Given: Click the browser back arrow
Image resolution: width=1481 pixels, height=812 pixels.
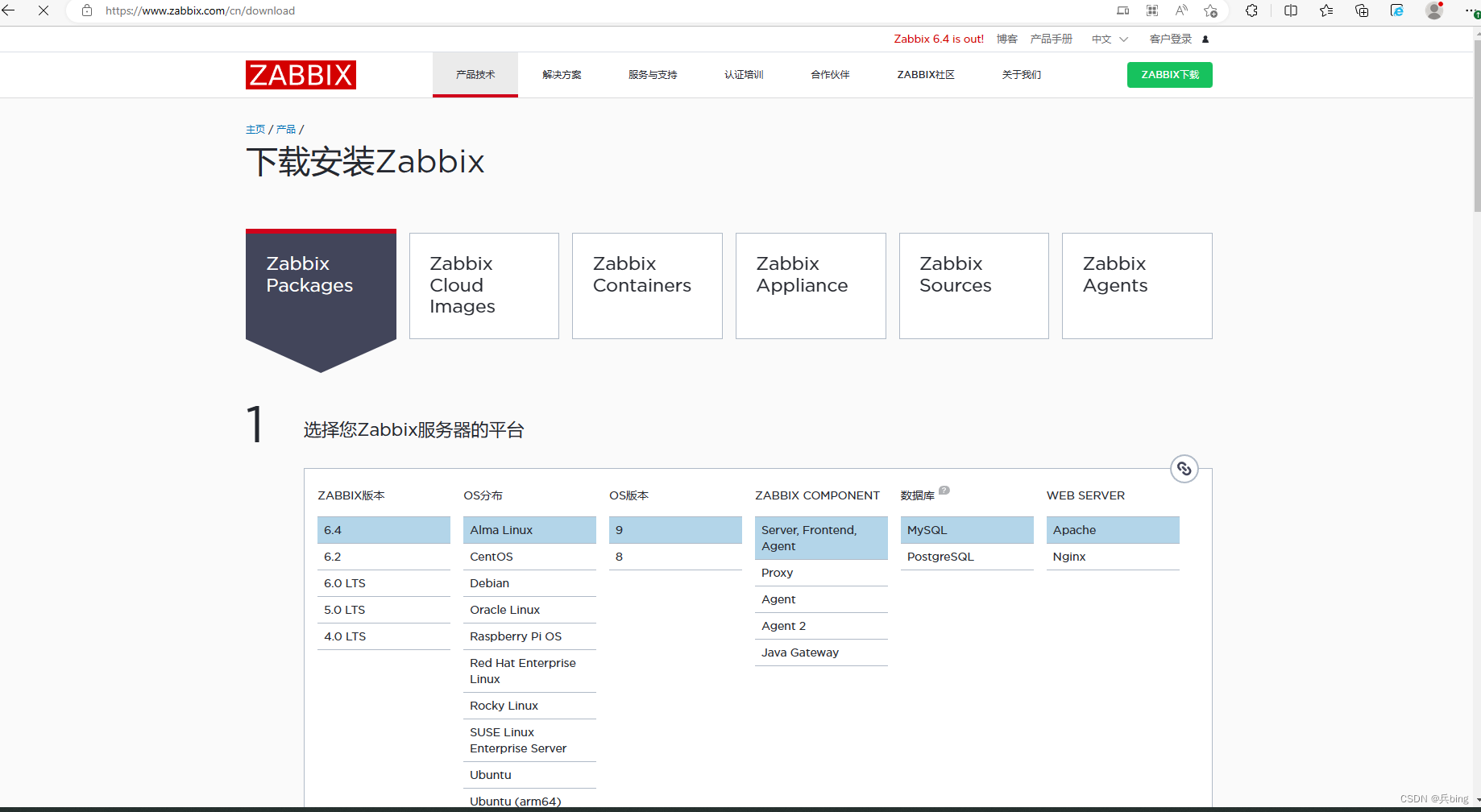Looking at the screenshot, I should click(9, 10).
